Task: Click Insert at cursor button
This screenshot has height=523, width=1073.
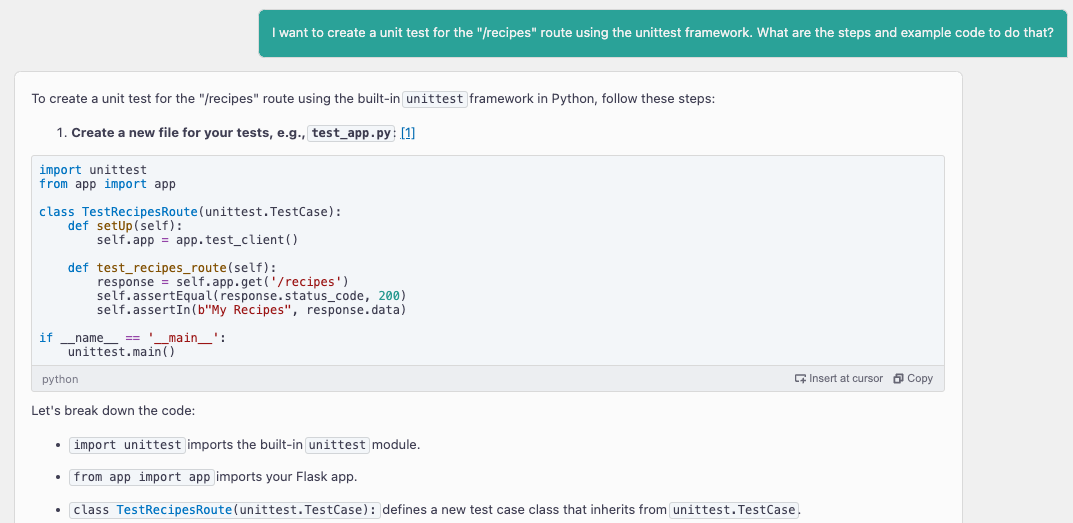Action: click(x=838, y=379)
